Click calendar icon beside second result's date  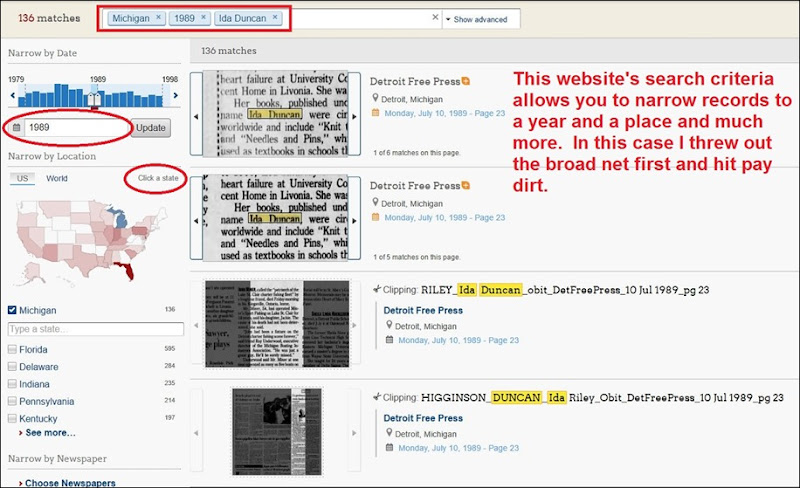(x=376, y=217)
